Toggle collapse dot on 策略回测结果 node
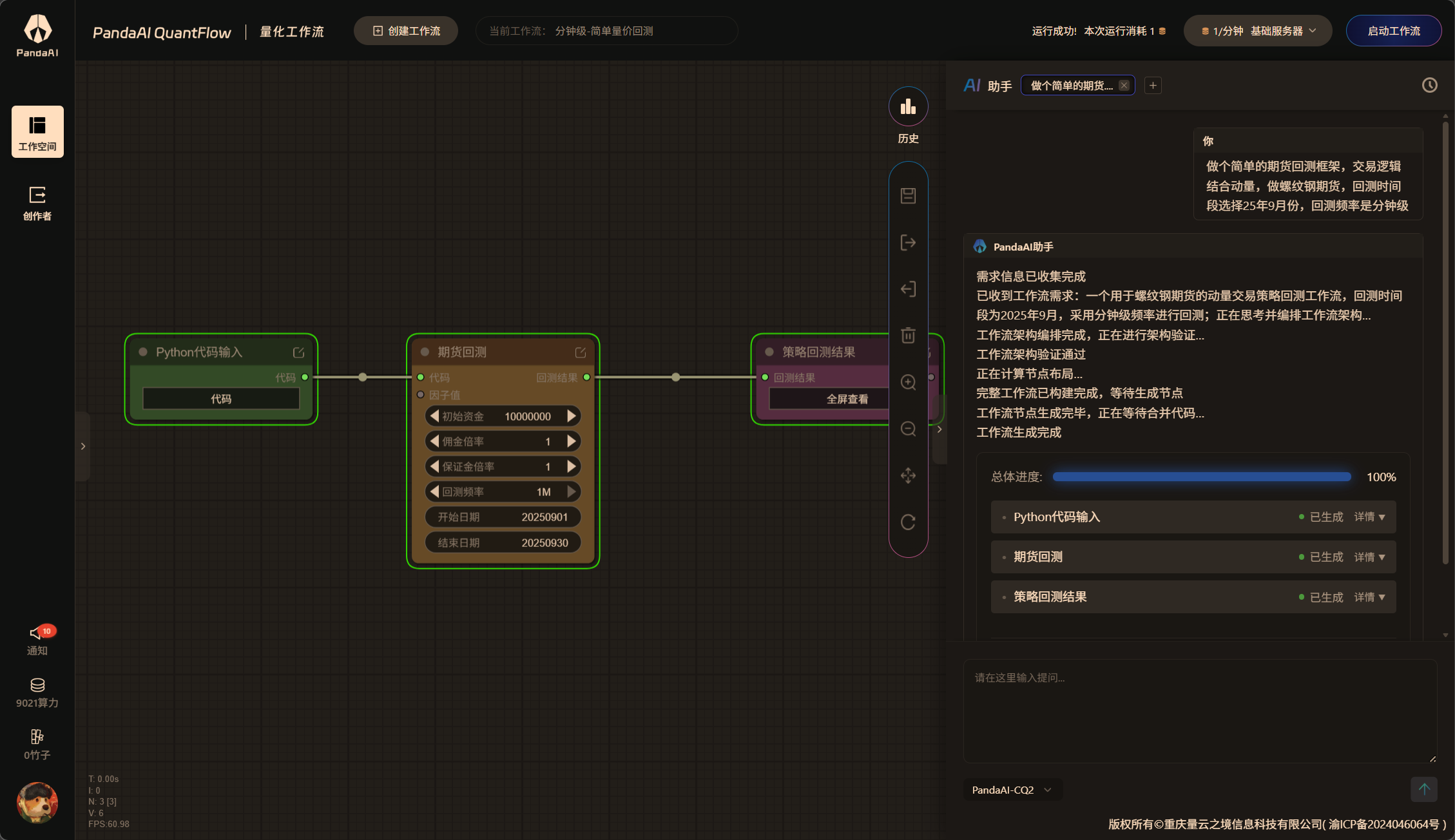Image resolution: width=1455 pixels, height=840 pixels. [x=769, y=352]
